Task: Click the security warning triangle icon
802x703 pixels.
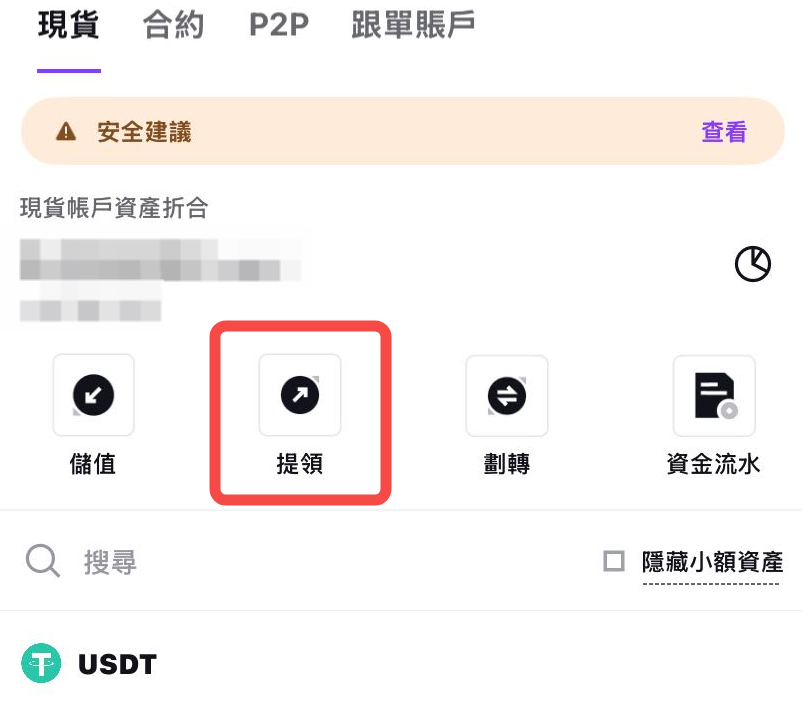Action: (66, 131)
